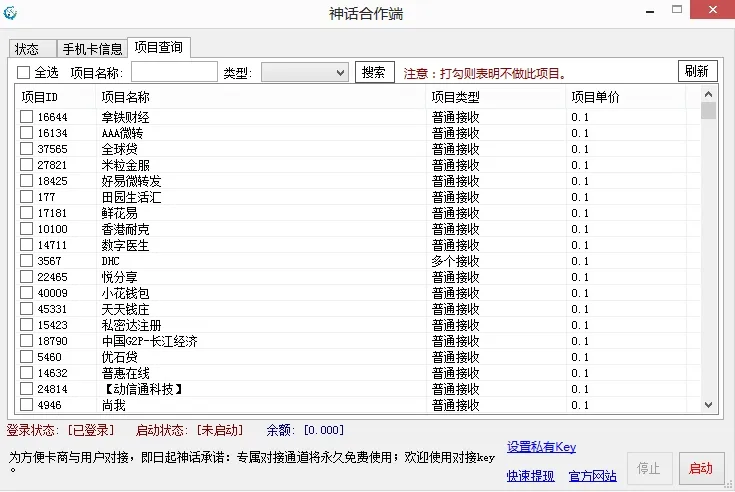Click the 刷新 refresh button
Viewport: 735px width, 492px height.
click(697, 71)
